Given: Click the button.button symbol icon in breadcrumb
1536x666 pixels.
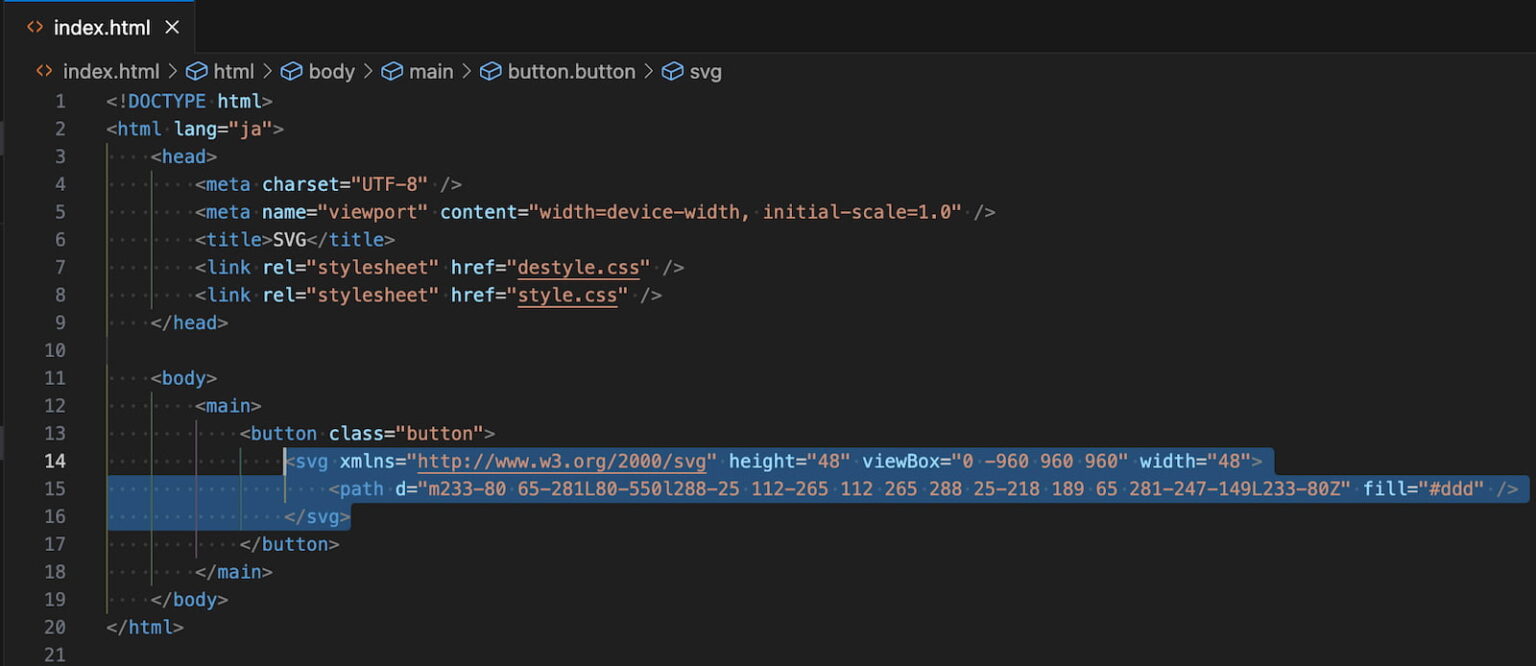Looking at the screenshot, I should click(x=489, y=71).
